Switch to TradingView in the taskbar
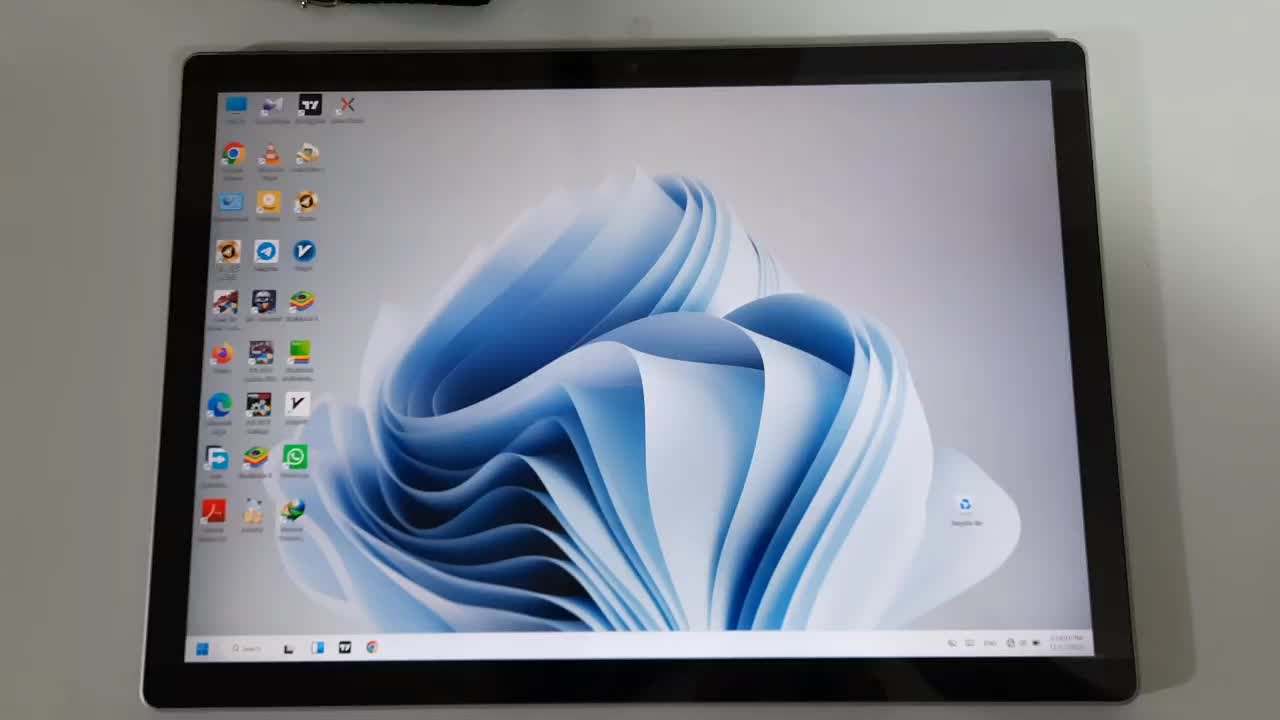Screen dimensions: 1280x720 [x=345, y=648]
